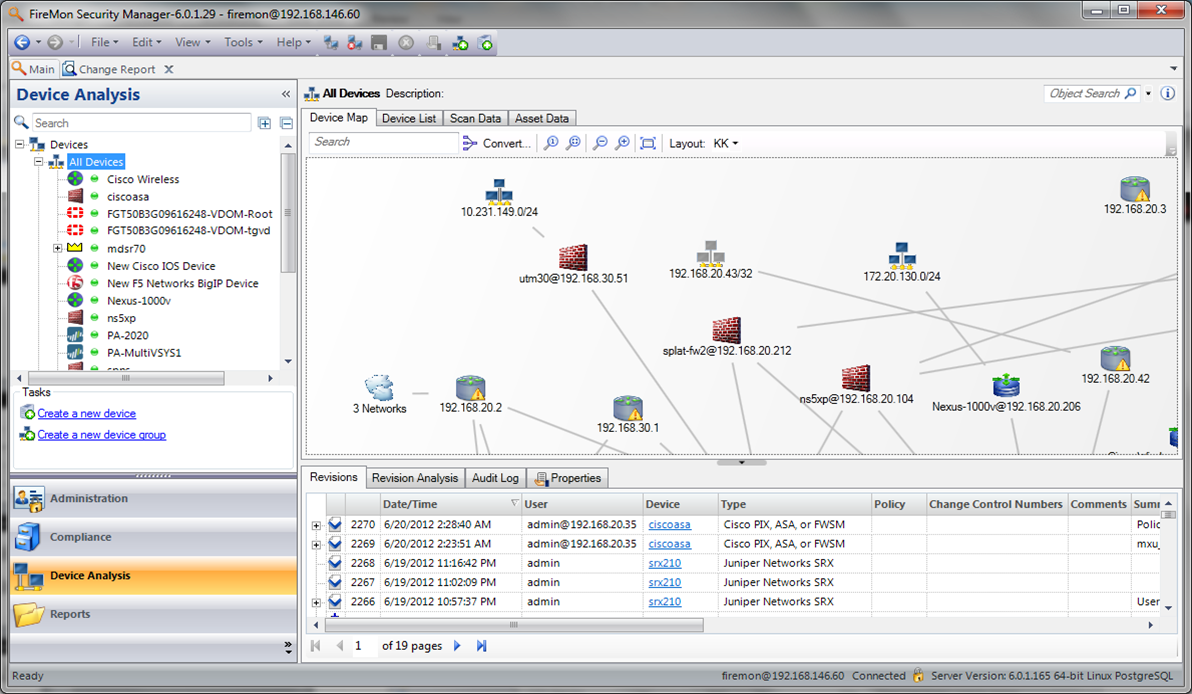Open the Reports section
The height and width of the screenshot is (694, 1192).
coord(154,614)
